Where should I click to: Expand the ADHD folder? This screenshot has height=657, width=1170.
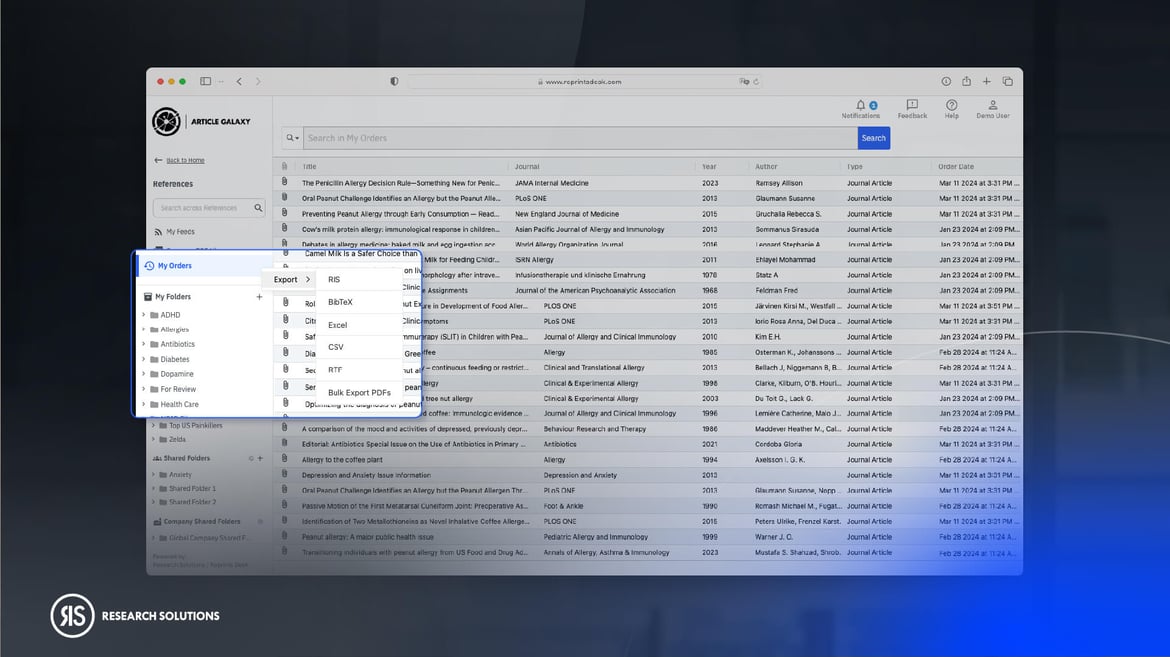pos(144,315)
